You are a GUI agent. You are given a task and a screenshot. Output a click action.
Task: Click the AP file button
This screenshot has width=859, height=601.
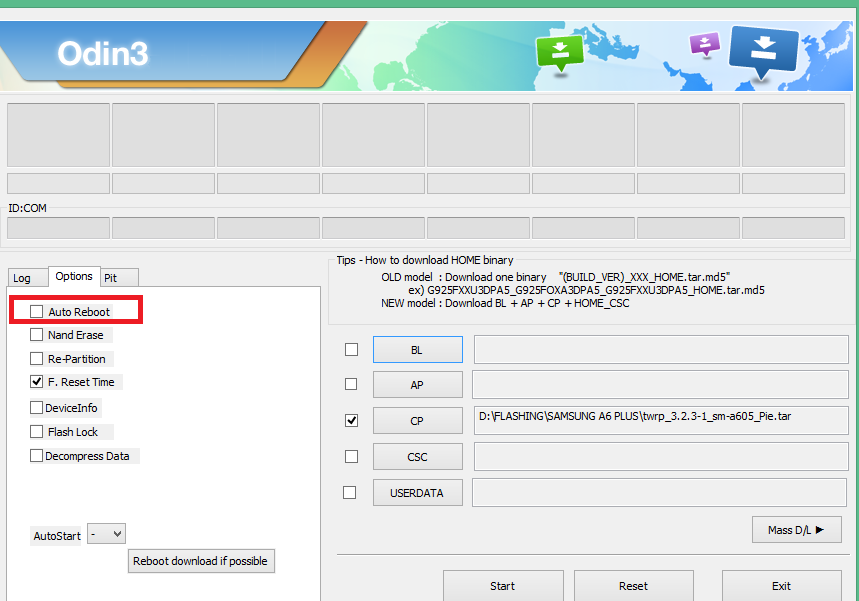417,385
